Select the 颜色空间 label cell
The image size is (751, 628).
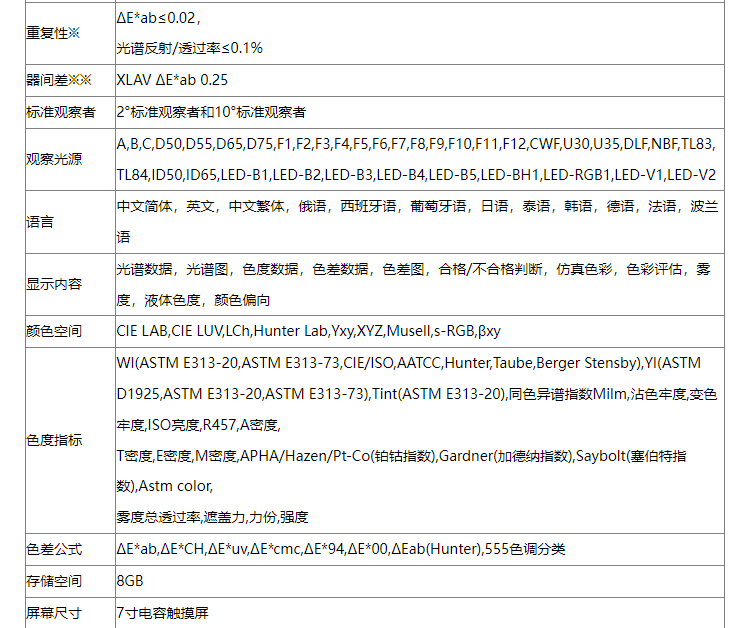(53, 330)
